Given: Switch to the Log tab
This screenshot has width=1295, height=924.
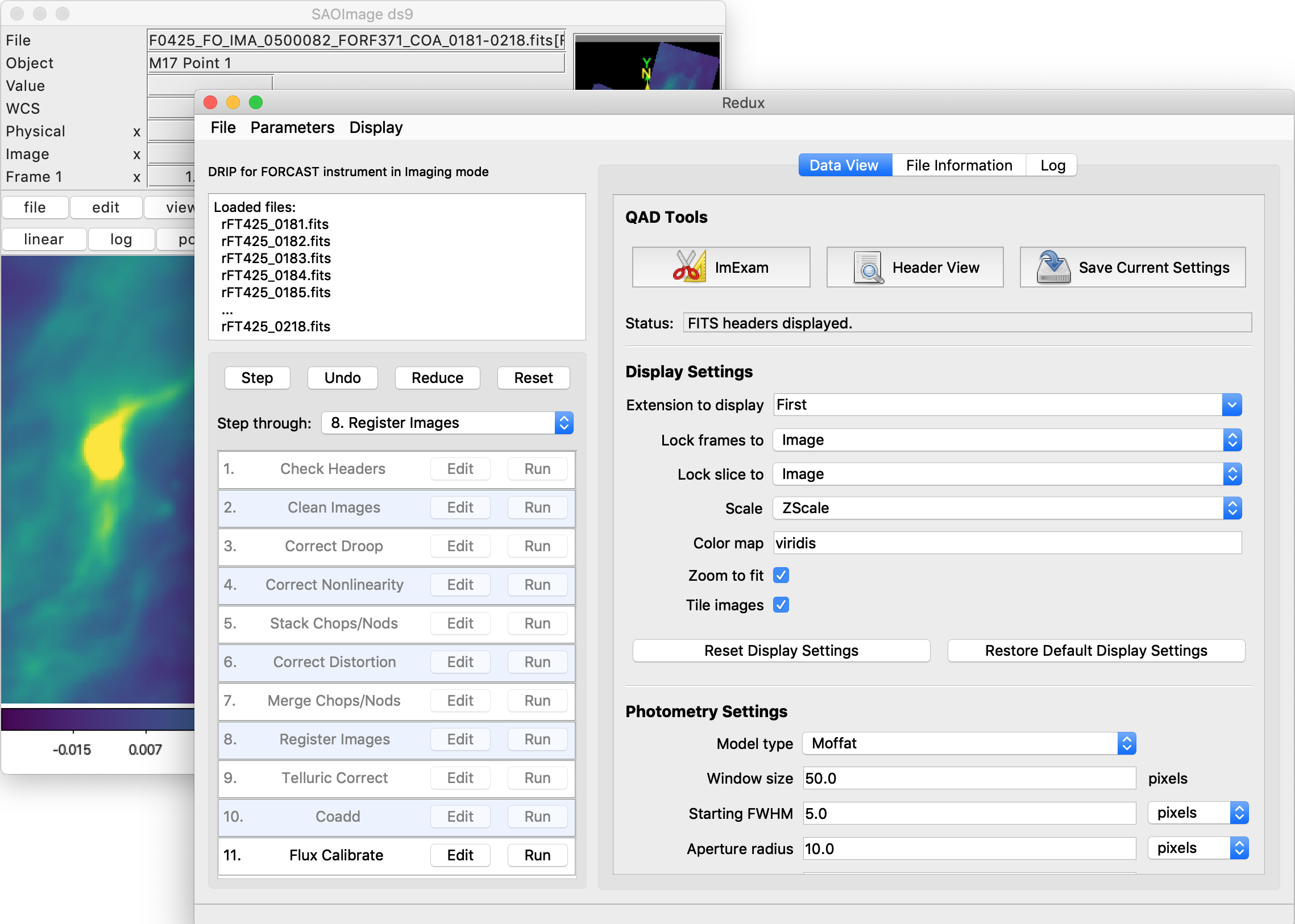Looking at the screenshot, I should pyautogui.click(x=1051, y=165).
